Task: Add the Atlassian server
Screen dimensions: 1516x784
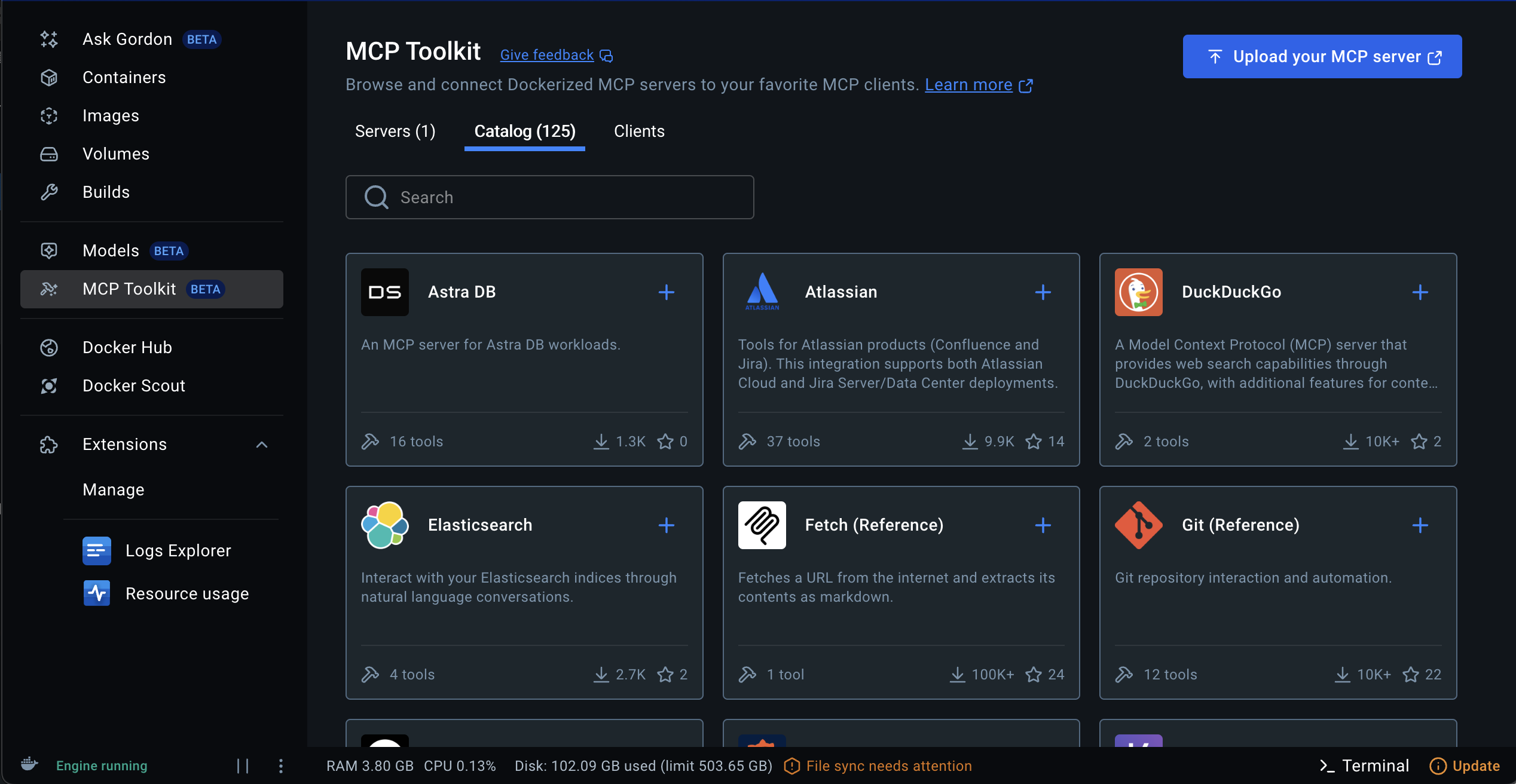Action: (x=1043, y=292)
